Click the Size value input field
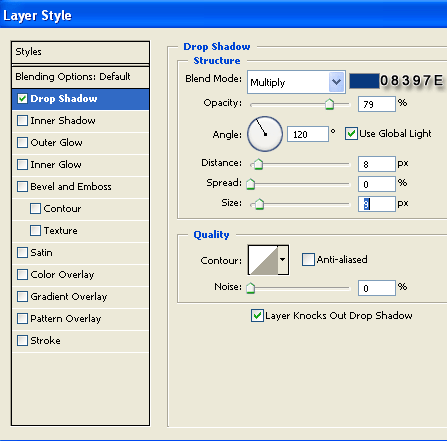Screen dimensions: 447x441 tap(377, 204)
